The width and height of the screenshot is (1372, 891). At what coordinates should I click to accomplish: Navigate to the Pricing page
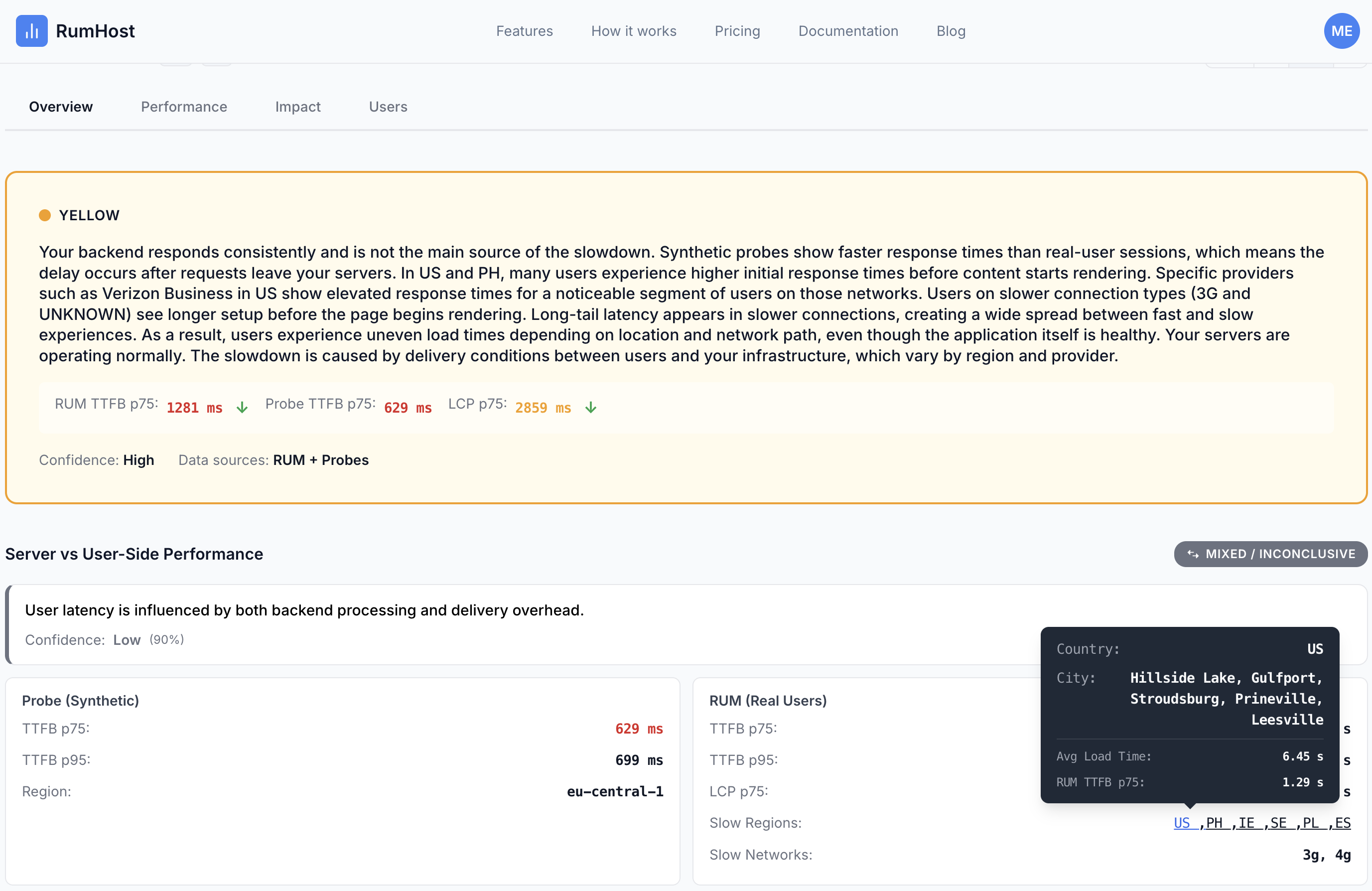tap(738, 31)
